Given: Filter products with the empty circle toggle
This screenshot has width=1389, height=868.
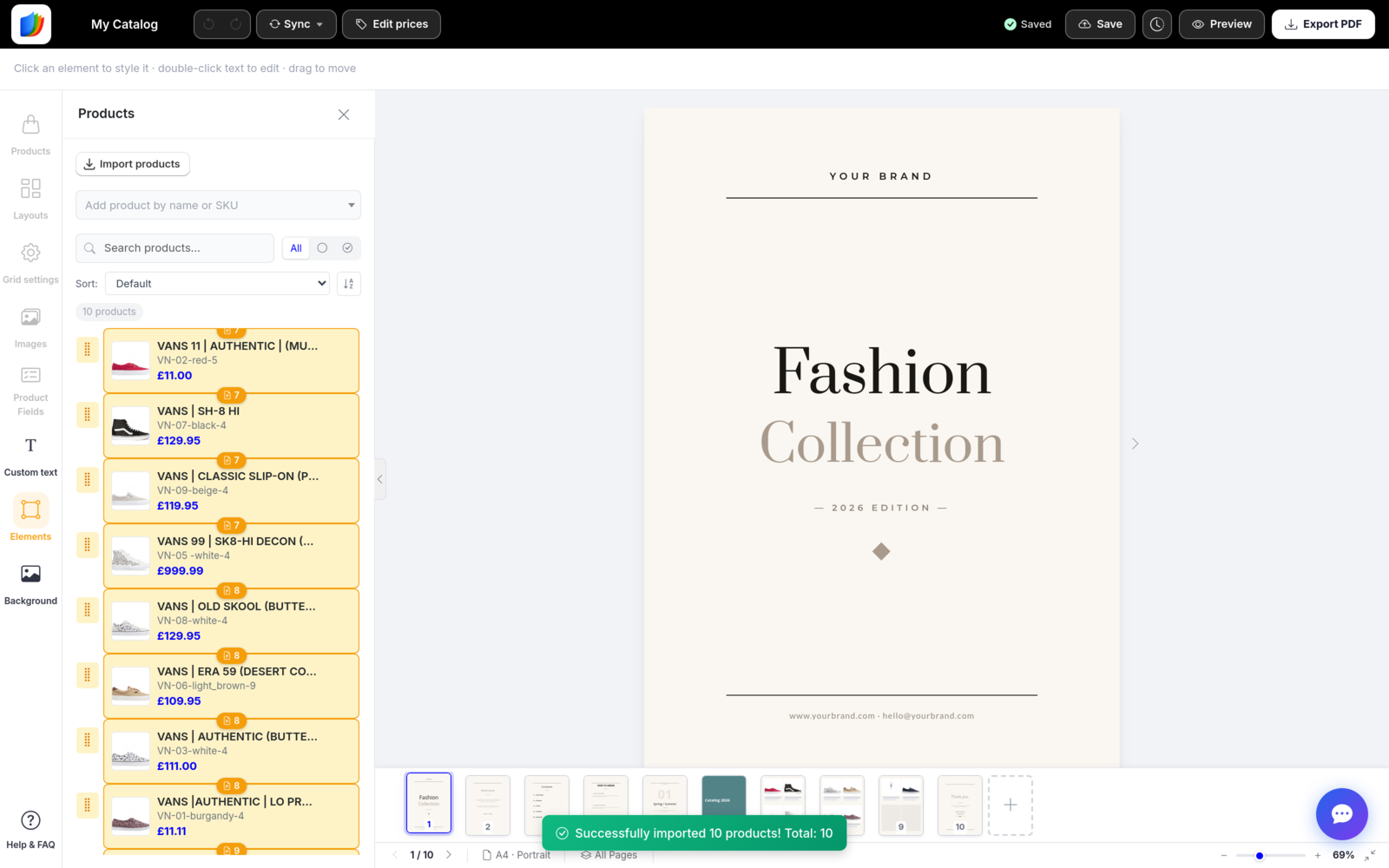Looking at the screenshot, I should pos(322,248).
